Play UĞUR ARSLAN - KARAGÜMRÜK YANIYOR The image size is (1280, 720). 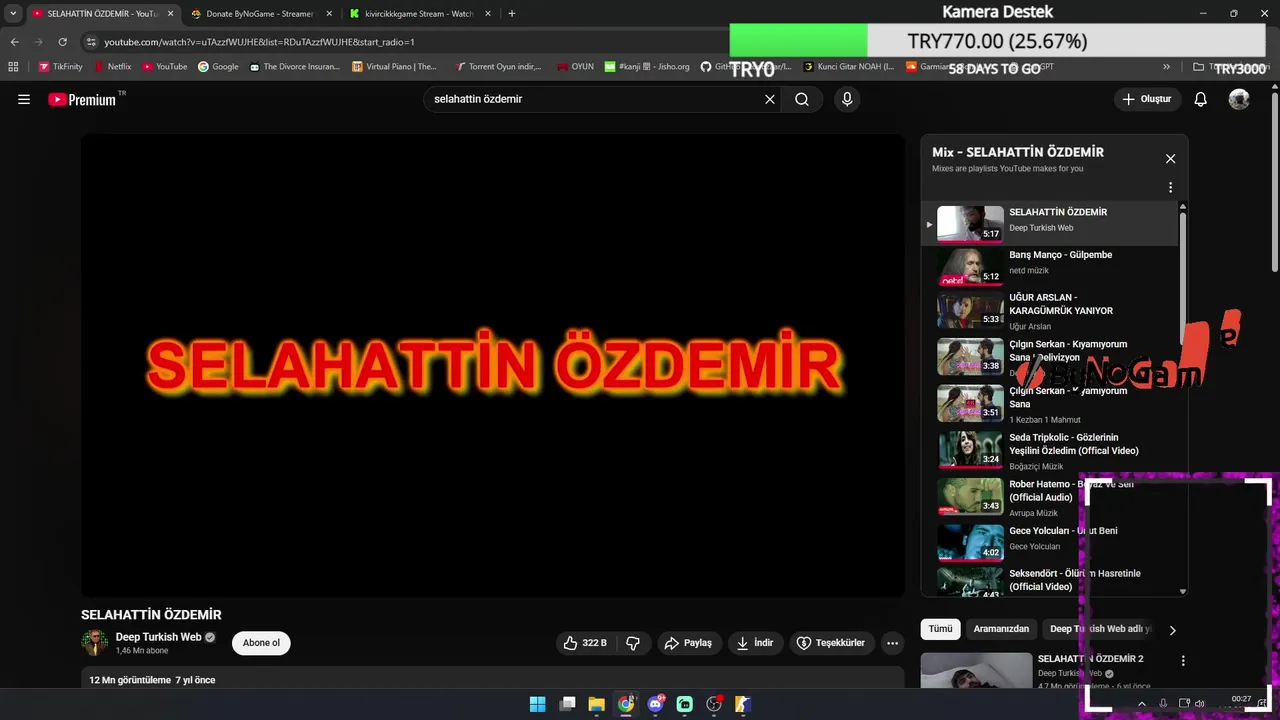1050,311
